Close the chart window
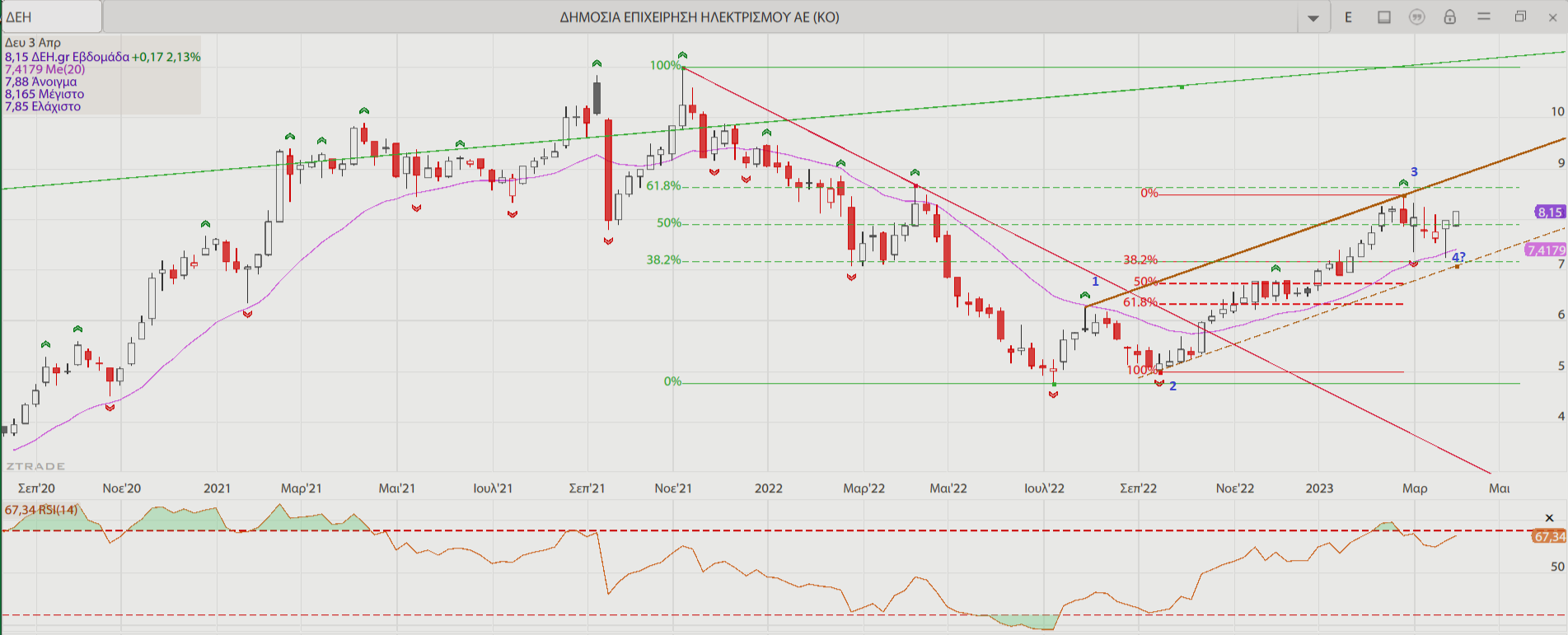 (x=1552, y=16)
